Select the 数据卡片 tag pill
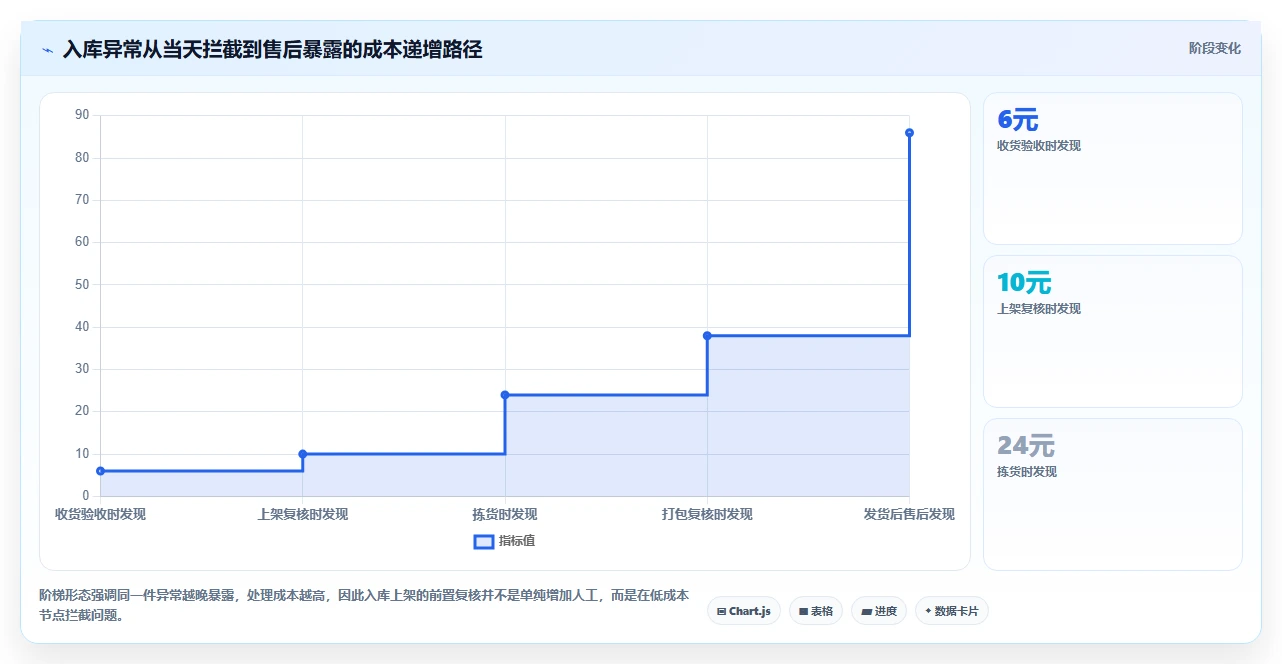This screenshot has height=664, width=1282. tap(952, 611)
